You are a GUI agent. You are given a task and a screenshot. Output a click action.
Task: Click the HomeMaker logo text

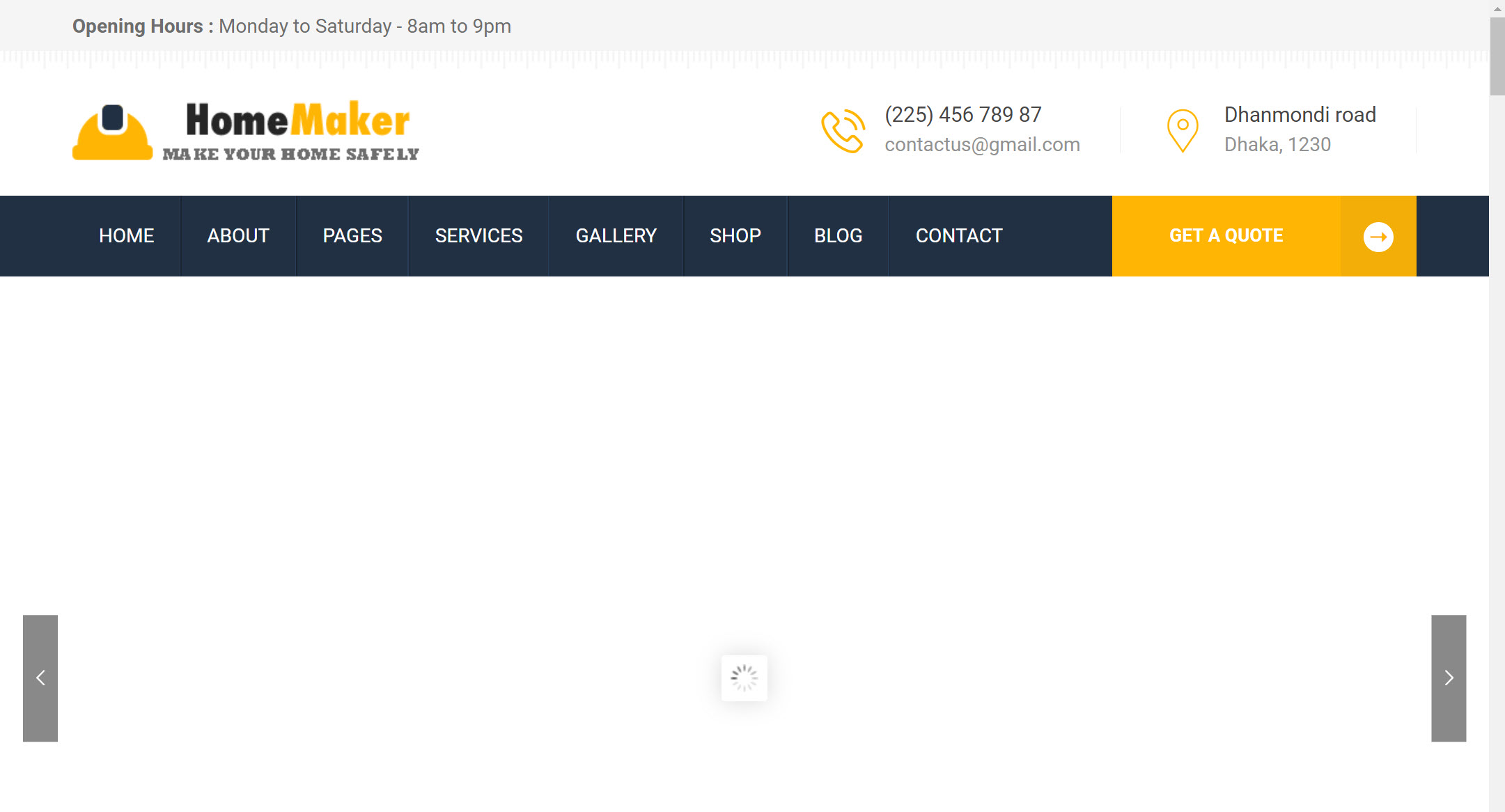pos(297,121)
